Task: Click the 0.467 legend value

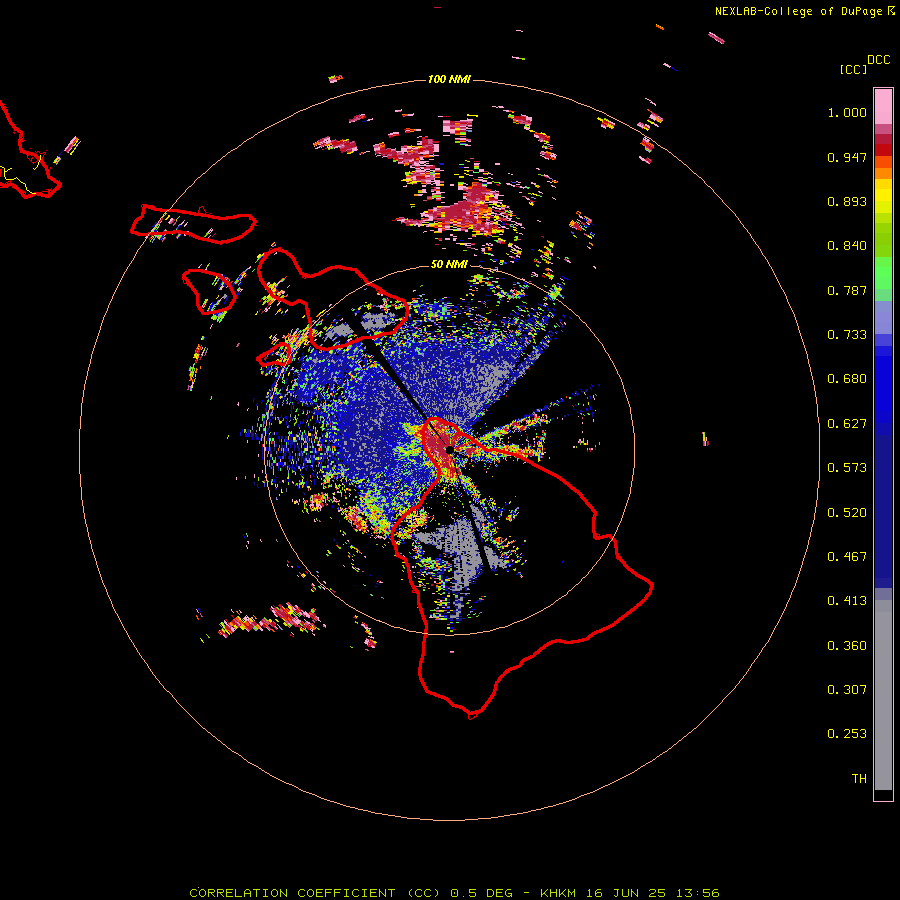Action: coord(847,557)
